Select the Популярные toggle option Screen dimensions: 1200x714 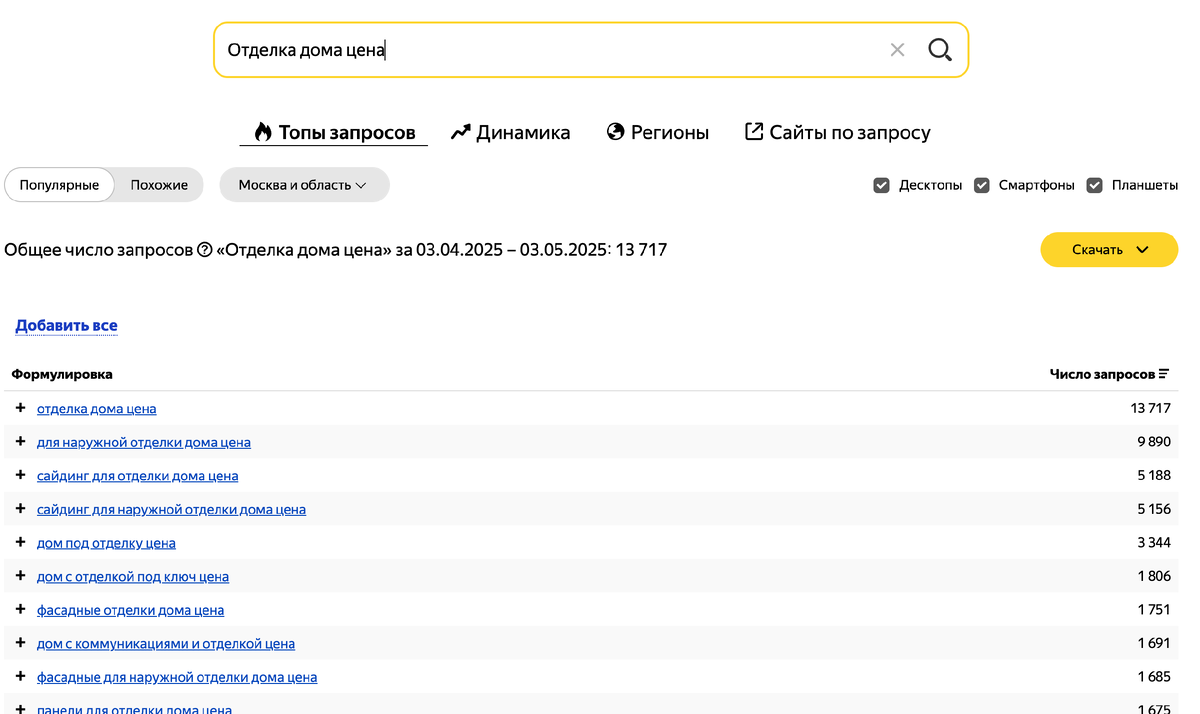59,185
